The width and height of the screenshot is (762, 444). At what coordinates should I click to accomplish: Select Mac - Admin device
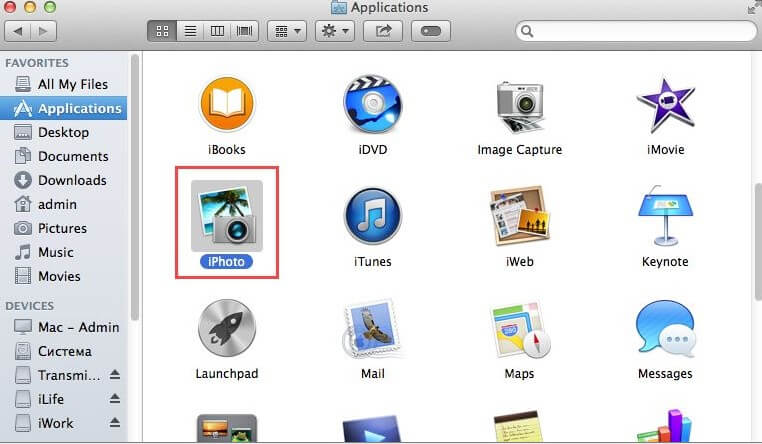pos(64,327)
